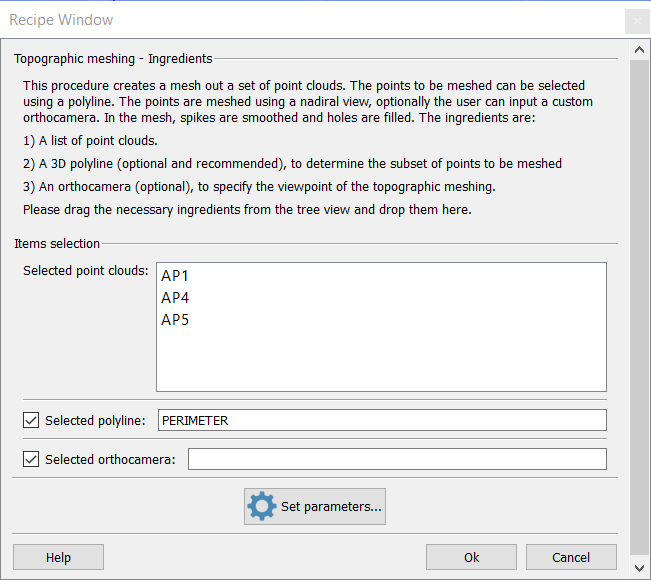Close the Recipe Window

click(x=637, y=21)
